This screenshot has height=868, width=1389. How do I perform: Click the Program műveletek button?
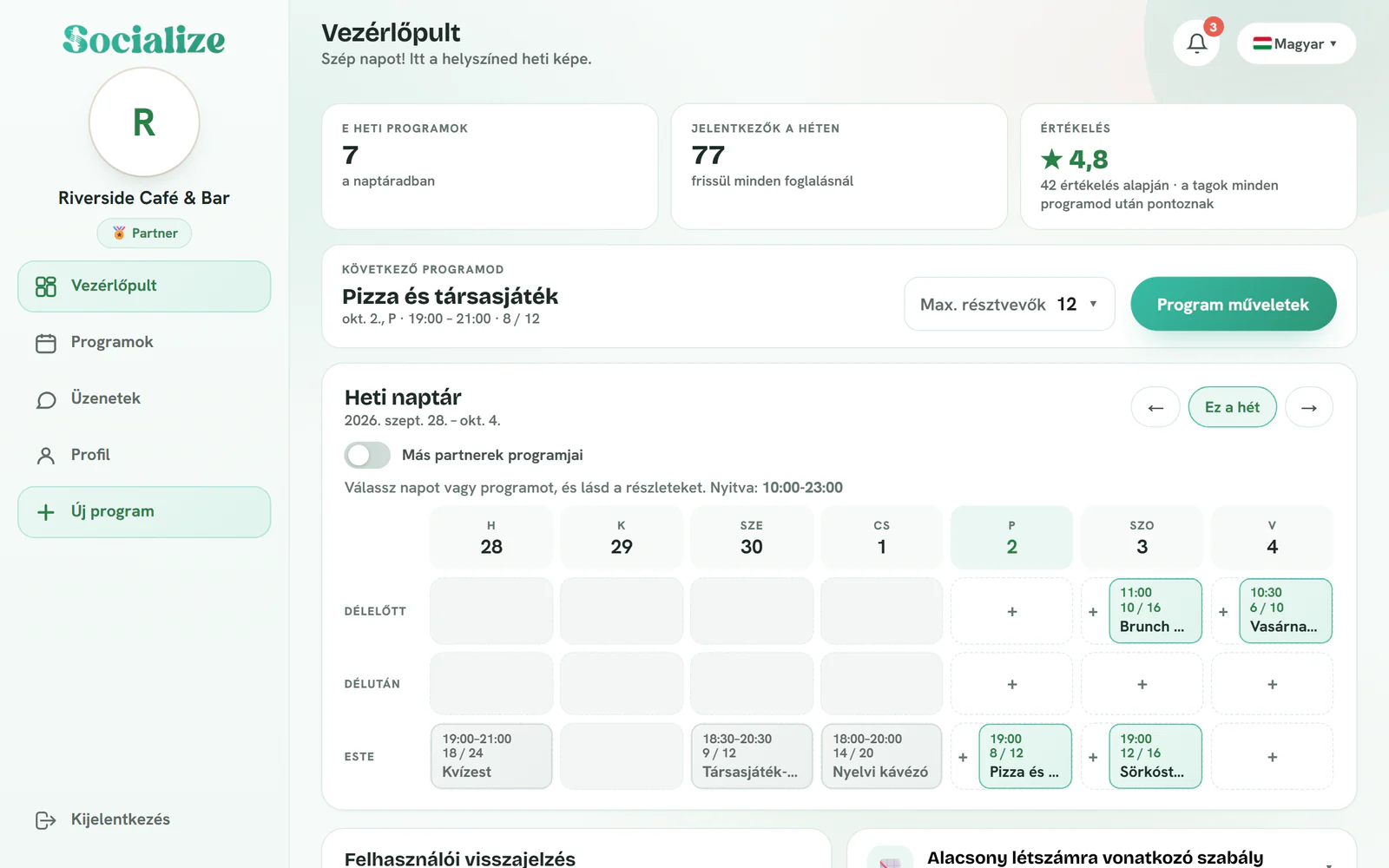coord(1233,304)
